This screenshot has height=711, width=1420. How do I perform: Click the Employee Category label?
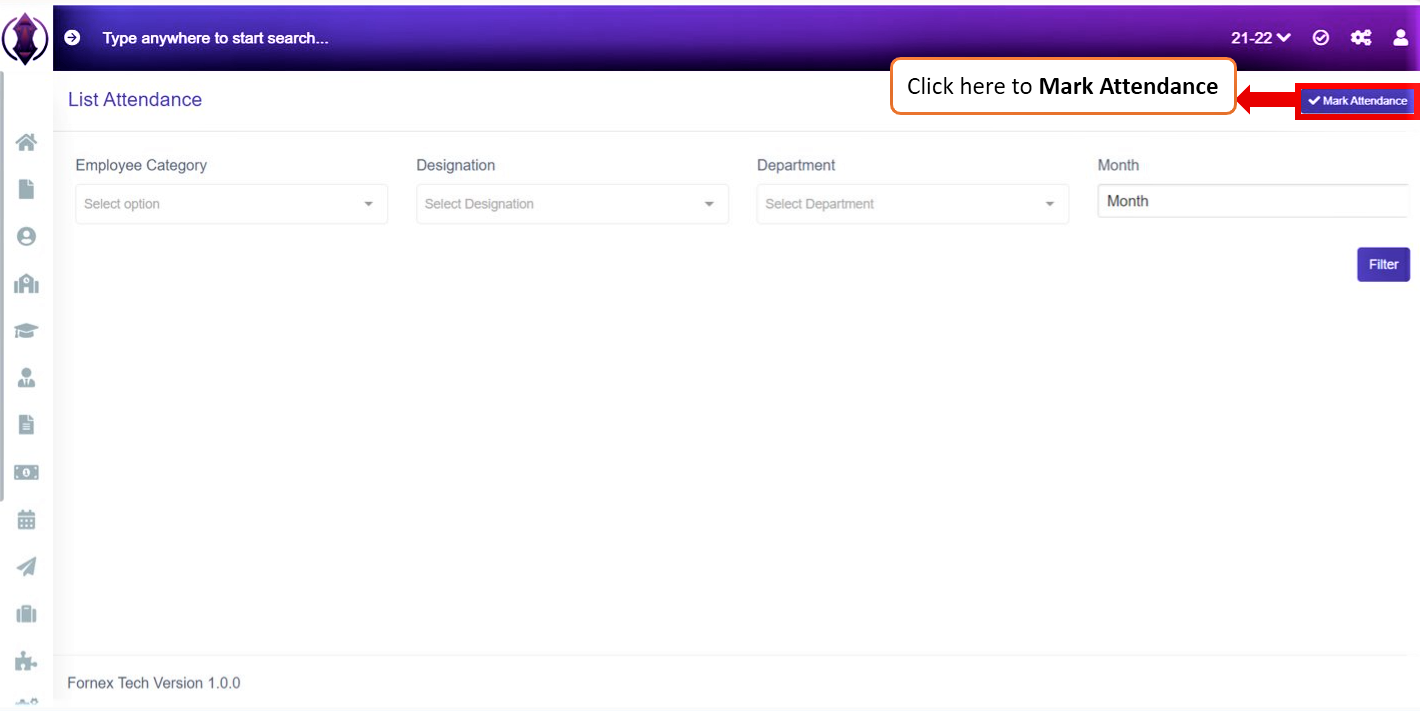(x=141, y=165)
